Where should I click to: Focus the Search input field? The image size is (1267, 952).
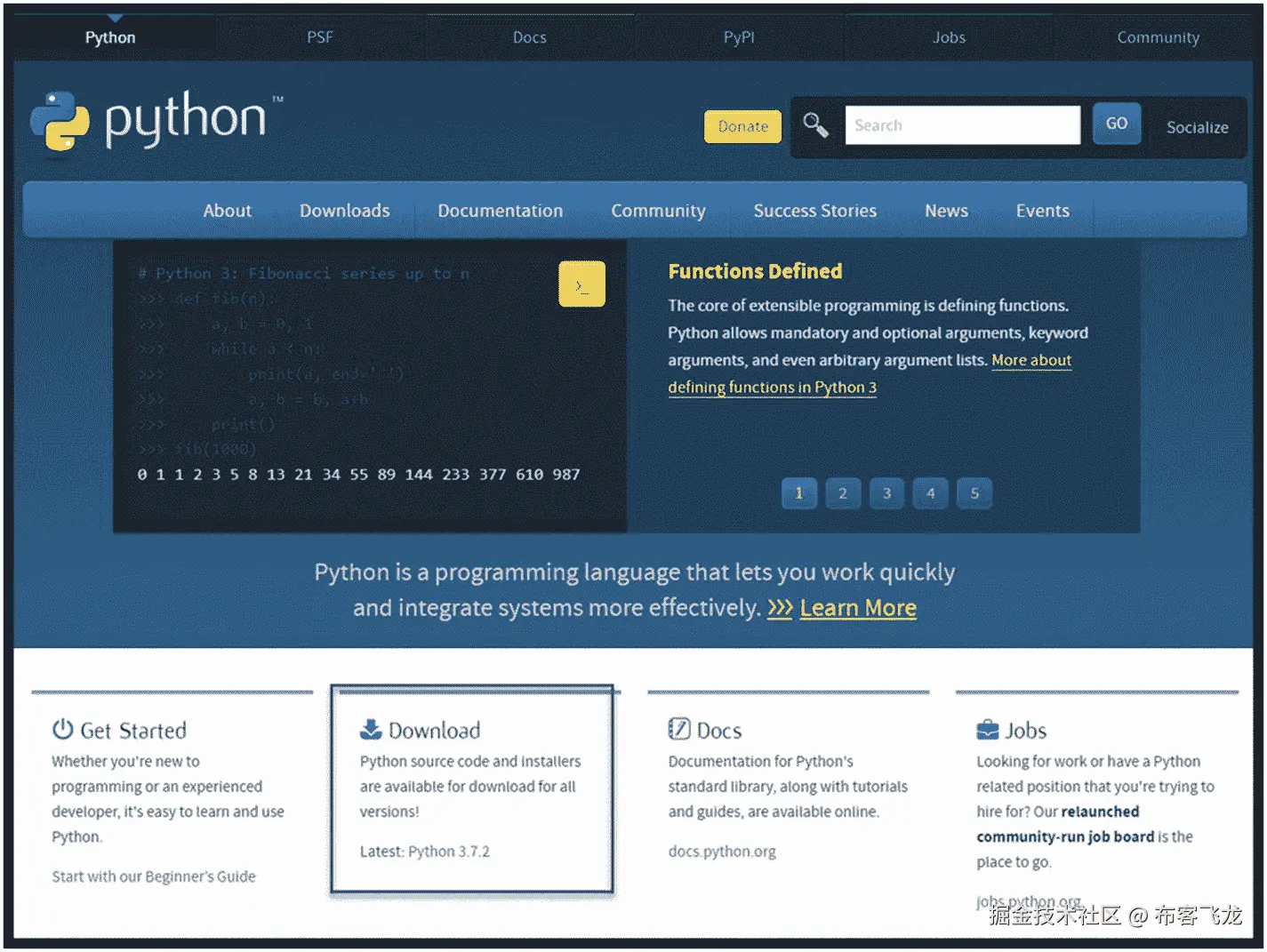click(962, 125)
